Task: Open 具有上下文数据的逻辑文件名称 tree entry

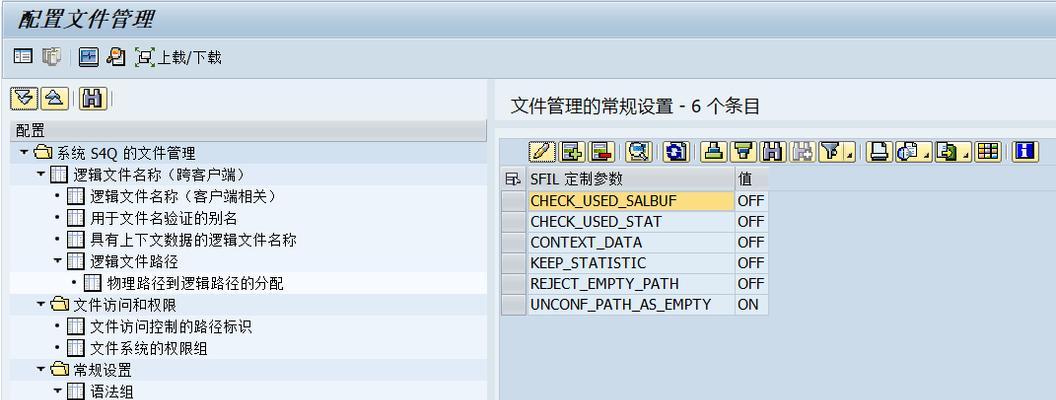Action: (x=193, y=240)
